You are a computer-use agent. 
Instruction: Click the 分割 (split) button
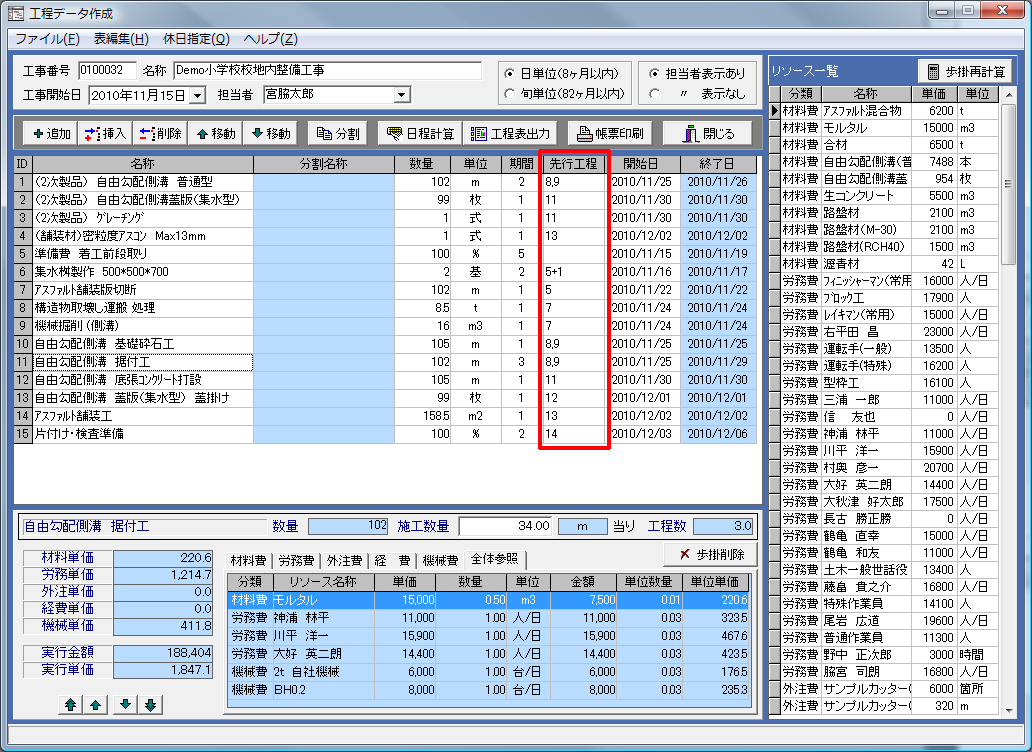pyautogui.click(x=339, y=133)
